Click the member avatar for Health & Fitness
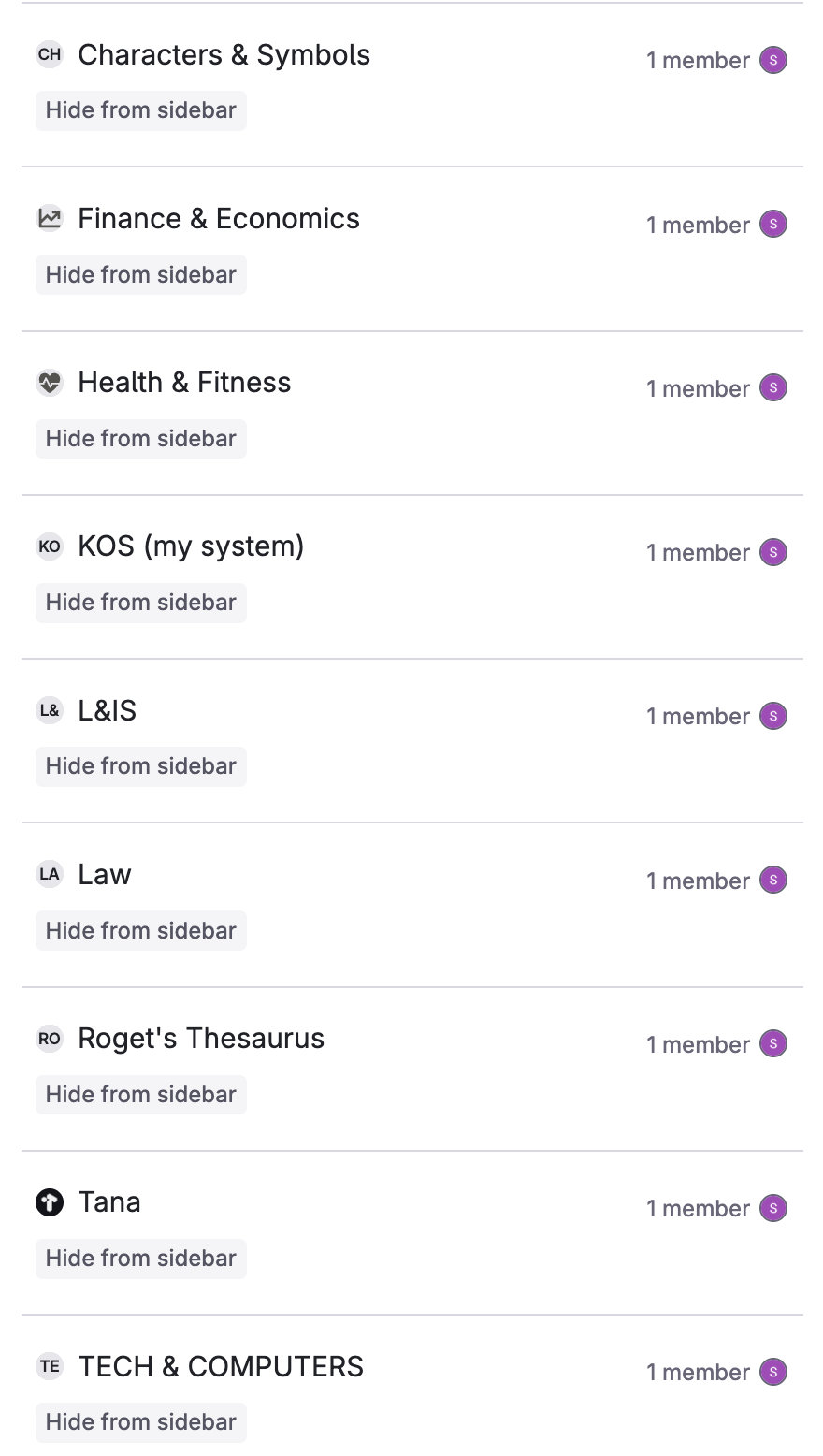Screen dimensions: 823x1456 point(773,388)
